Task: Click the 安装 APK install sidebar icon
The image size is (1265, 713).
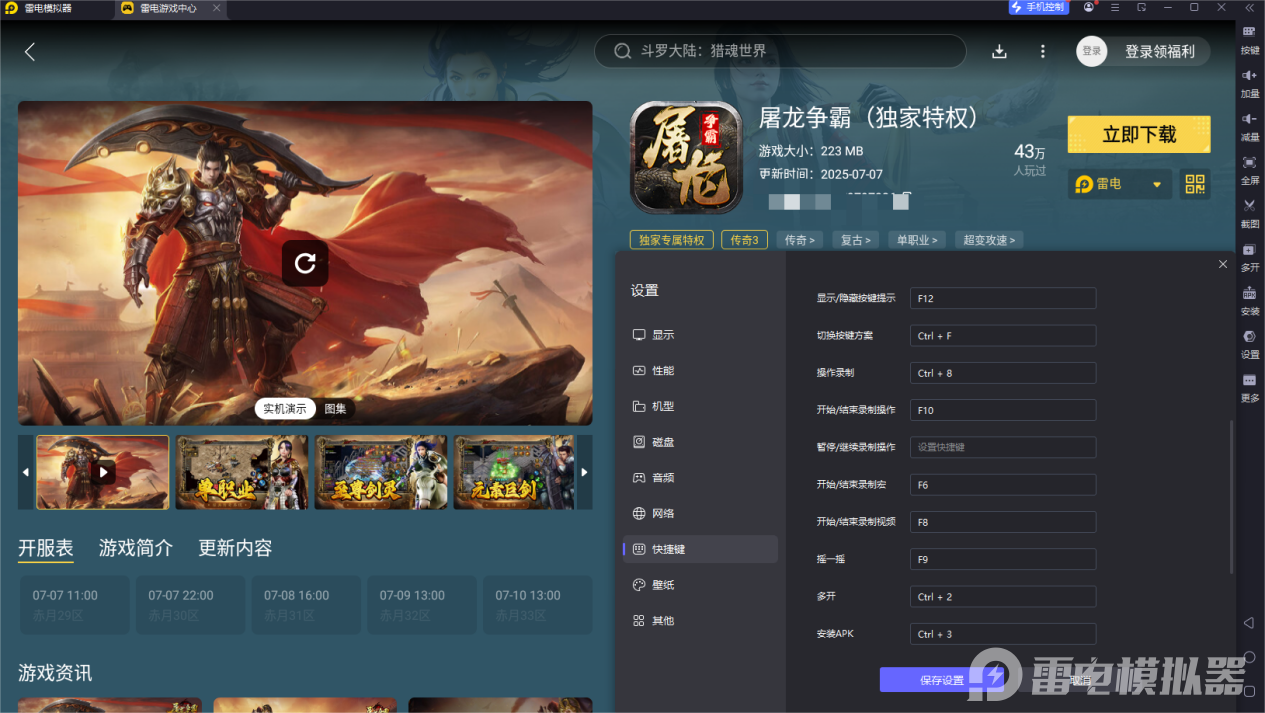Action: 1249,299
